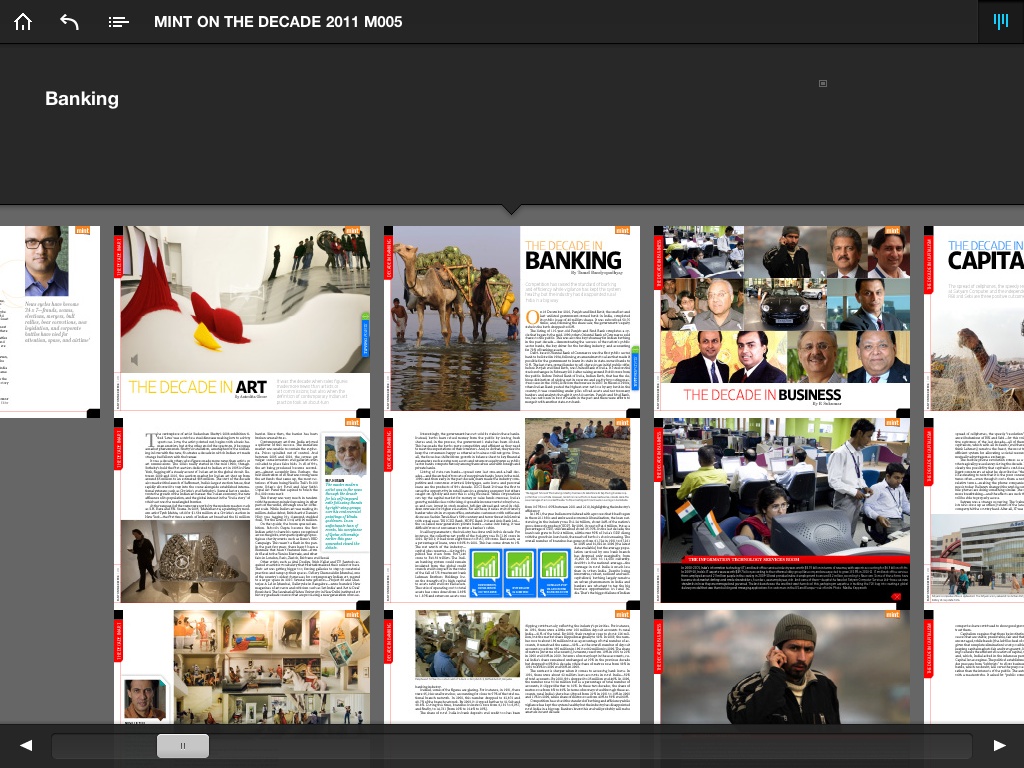This screenshot has width=1024, height=768.
Task: Open the Banking page with computer office photo
Action: pyautogui.click(x=512, y=667)
